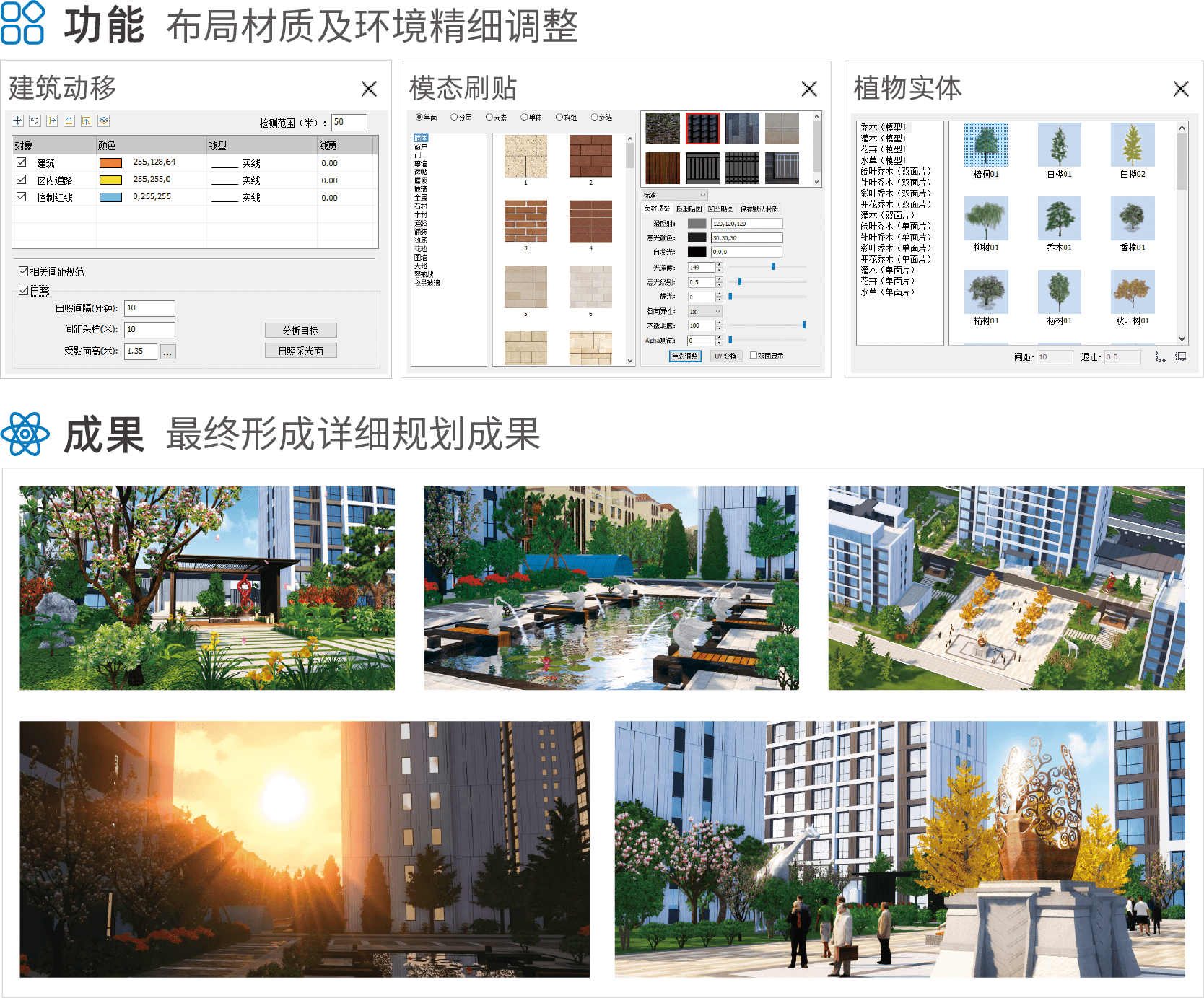Click the UV 变换 button
Image resolution: width=1204 pixels, height=998 pixels.
[725, 356]
